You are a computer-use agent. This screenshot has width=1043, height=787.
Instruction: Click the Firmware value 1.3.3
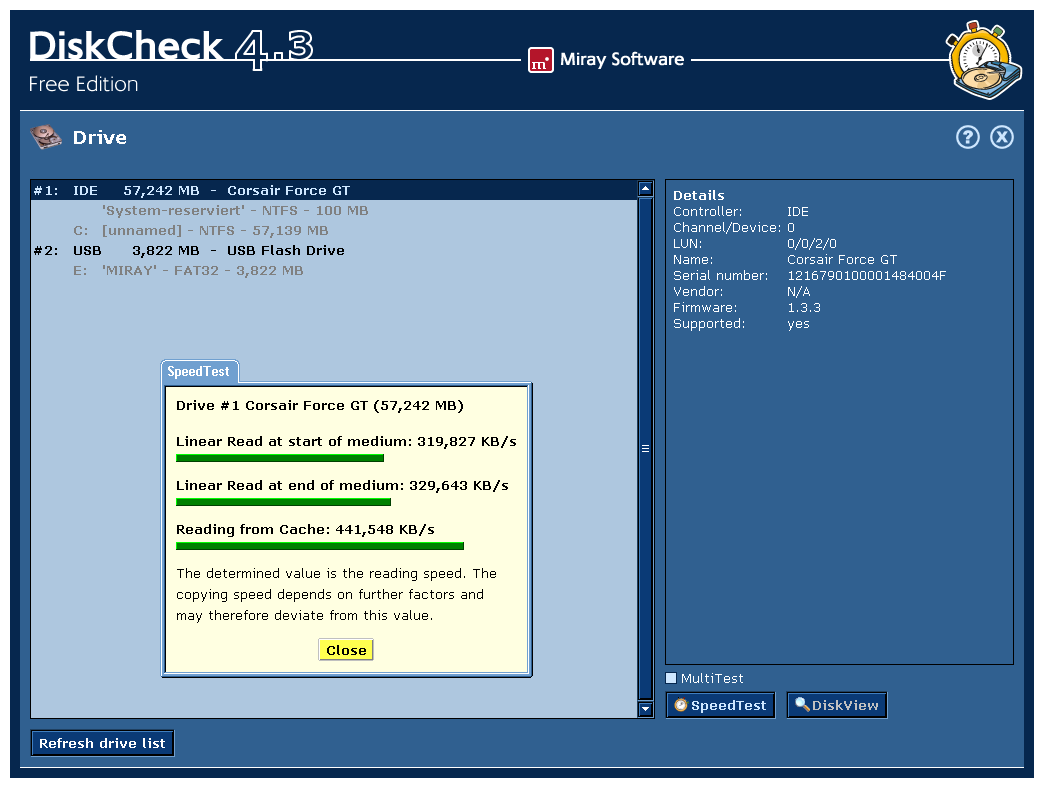click(x=804, y=307)
